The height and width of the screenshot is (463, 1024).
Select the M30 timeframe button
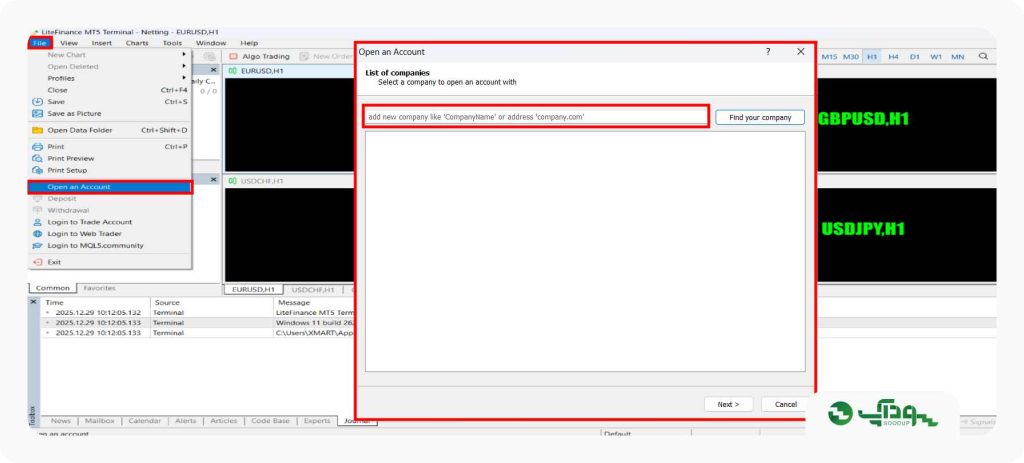pos(851,57)
